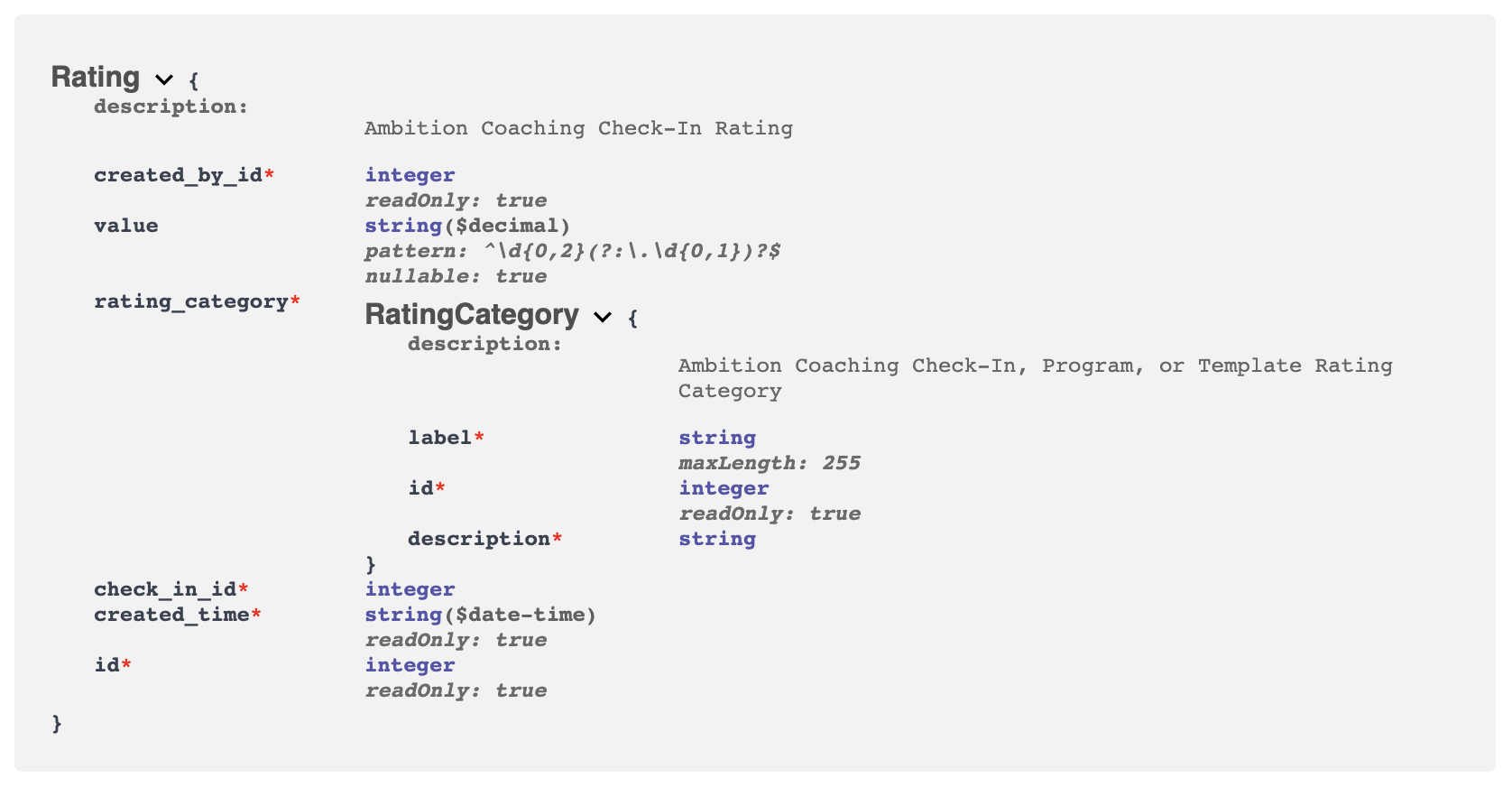Click the rating_category field label
Screen dimensions: 1512x787
[x=190, y=301]
